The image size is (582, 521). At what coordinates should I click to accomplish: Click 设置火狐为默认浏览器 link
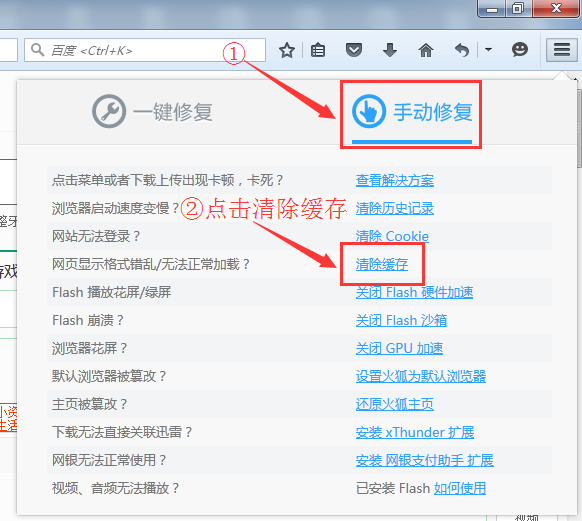pyautogui.click(x=421, y=376)
